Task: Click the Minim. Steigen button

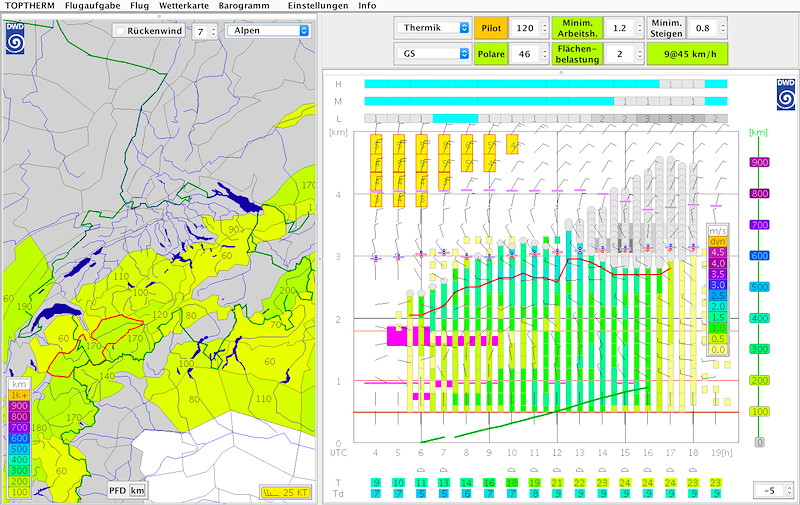Action: click(x=666, y=28)
